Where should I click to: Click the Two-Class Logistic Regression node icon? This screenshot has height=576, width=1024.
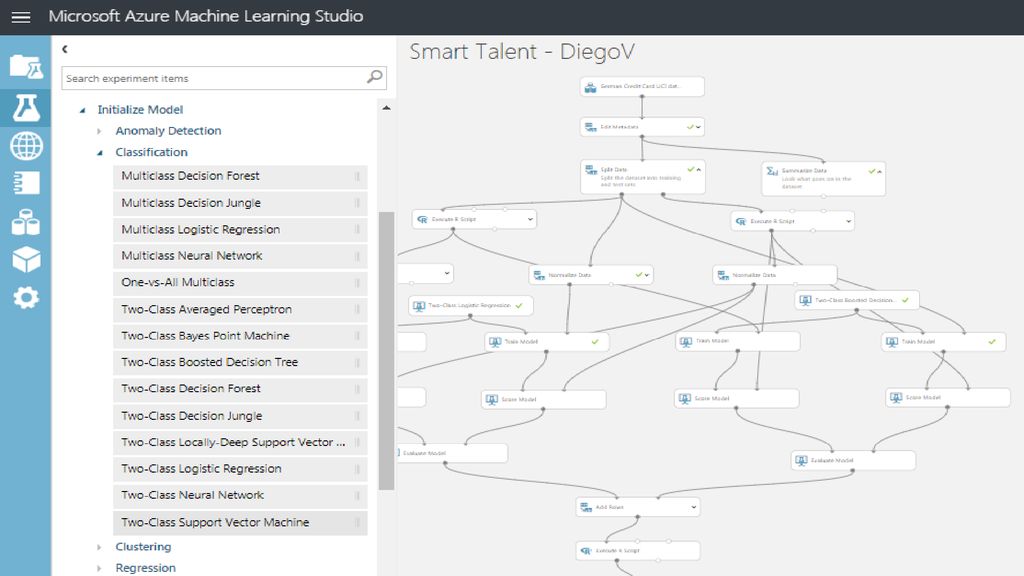coord(419,306)
